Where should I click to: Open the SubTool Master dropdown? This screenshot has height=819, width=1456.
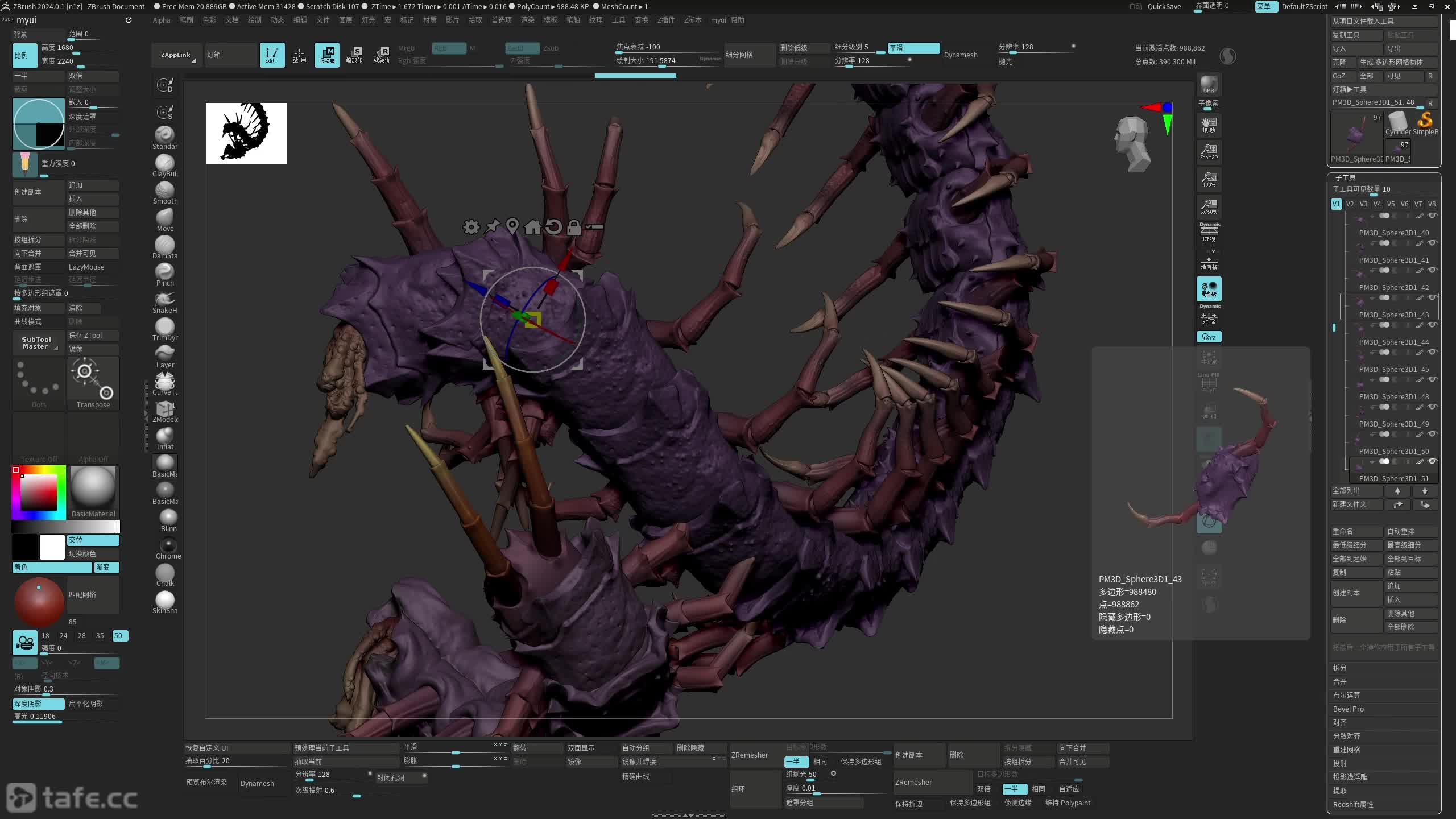point(37,342)
